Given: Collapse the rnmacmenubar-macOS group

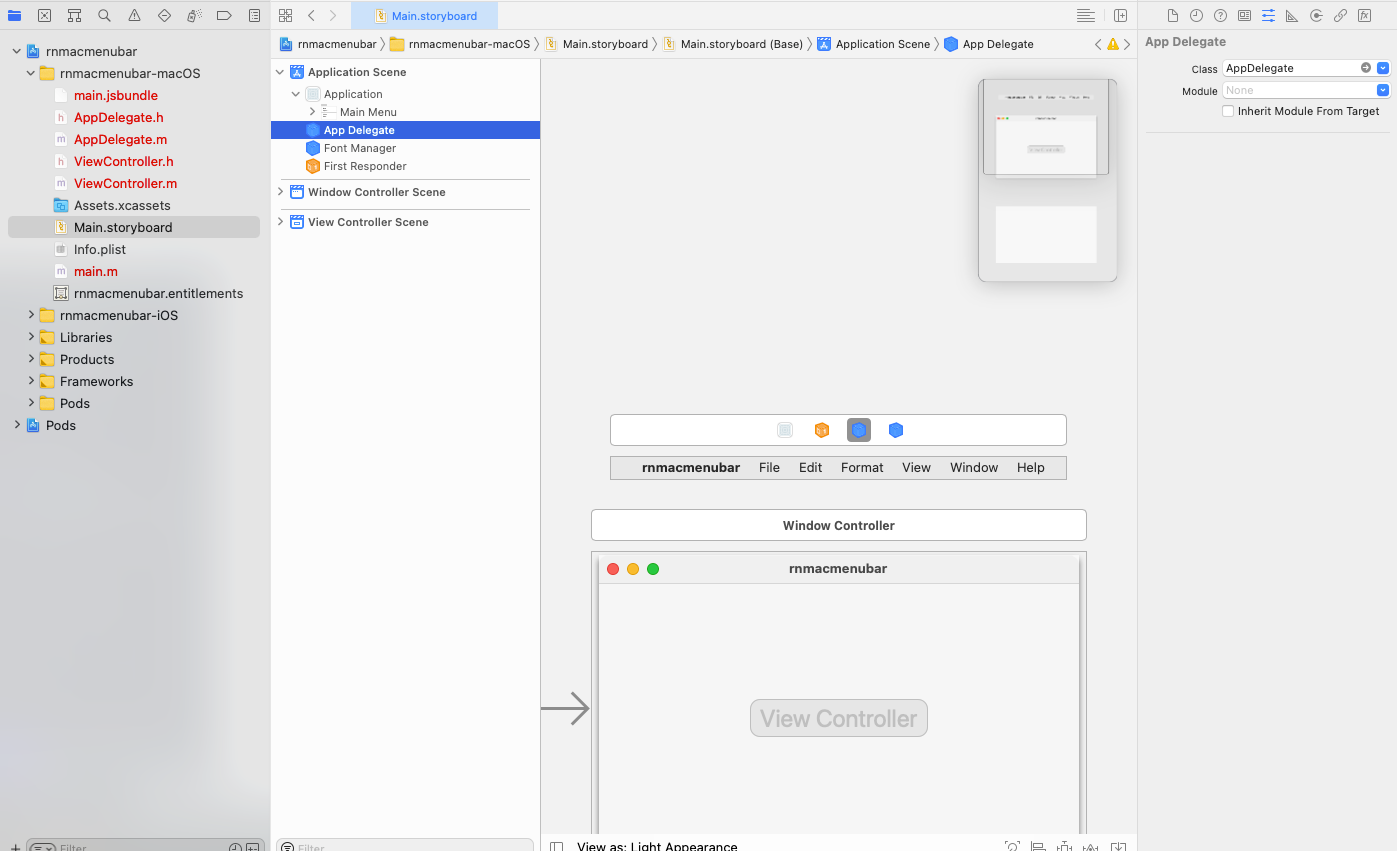Looking at the screenshot, I should 31,73.
